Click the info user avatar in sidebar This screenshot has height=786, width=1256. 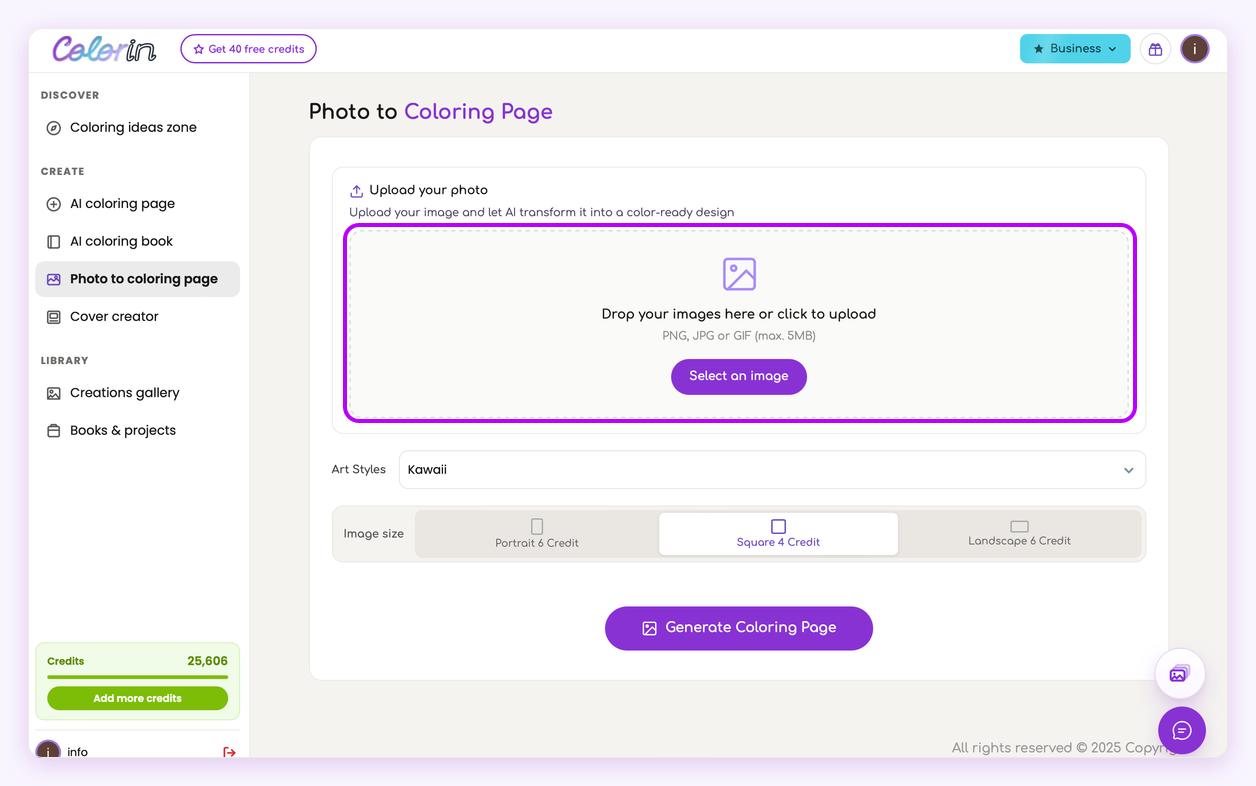pos(48,751)
